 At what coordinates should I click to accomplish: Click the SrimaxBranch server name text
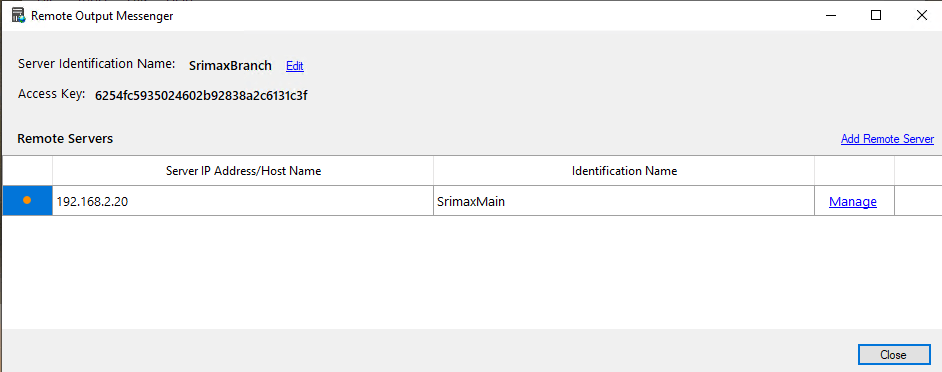(x=230, y=66)
